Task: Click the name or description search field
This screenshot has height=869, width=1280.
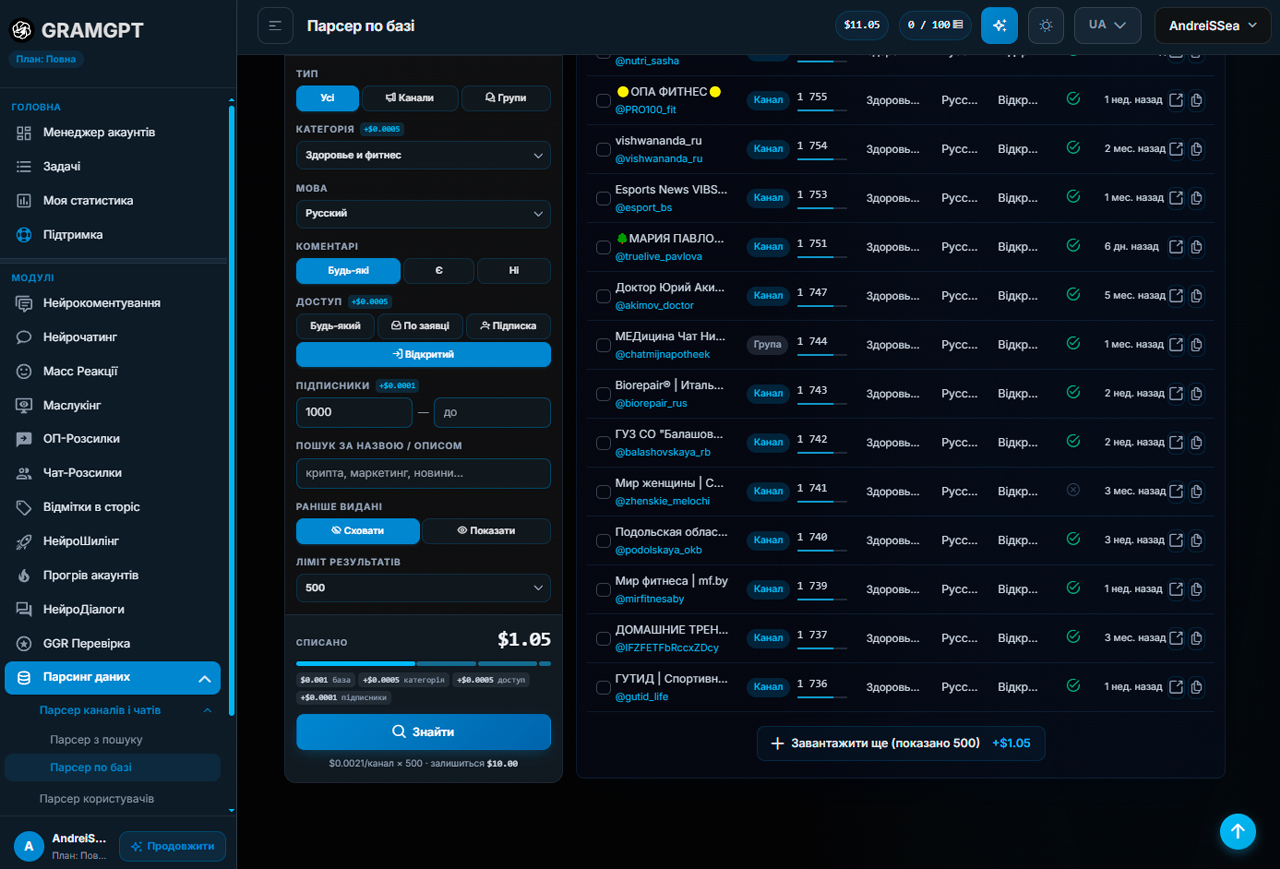Action: pyautogui.click(x=423, y=473)
